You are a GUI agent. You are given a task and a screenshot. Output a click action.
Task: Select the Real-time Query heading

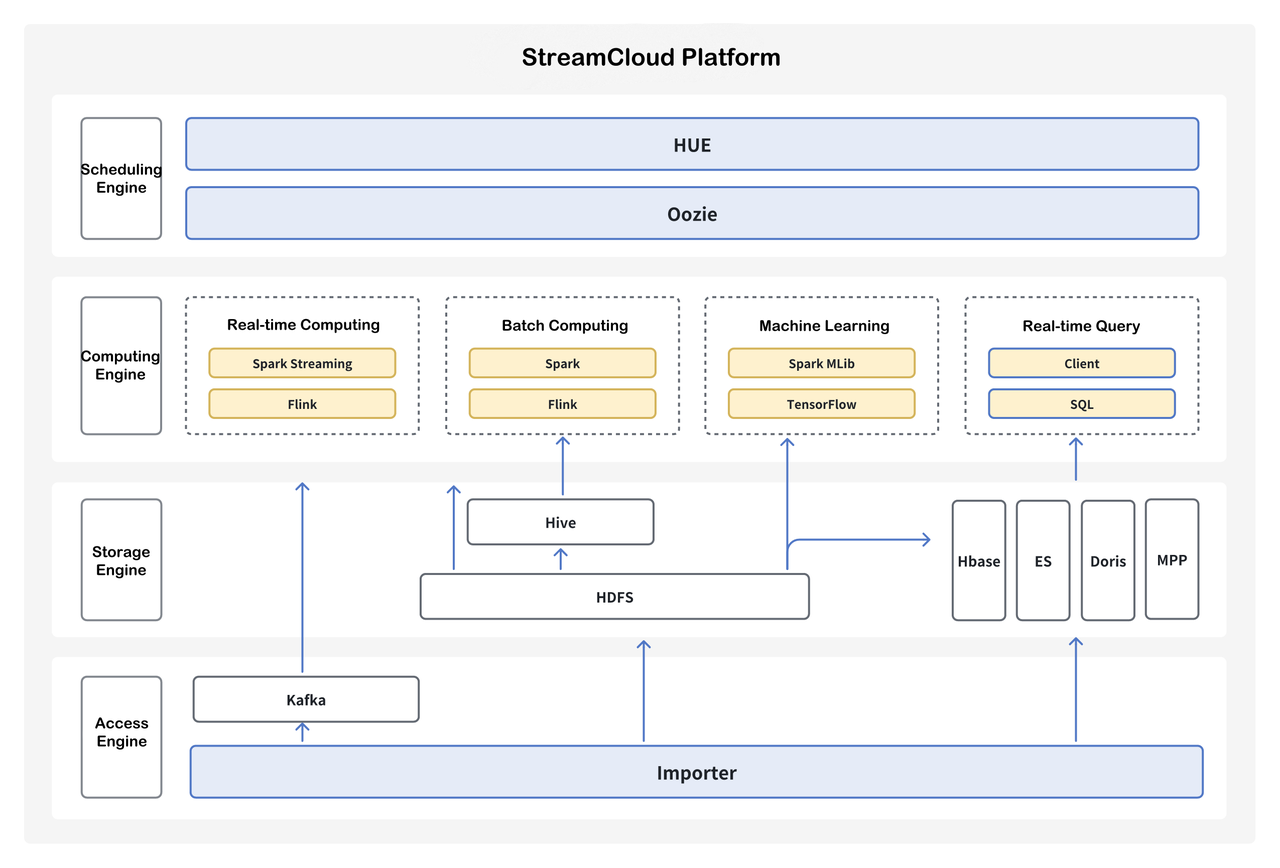(x=1081, y=325)
